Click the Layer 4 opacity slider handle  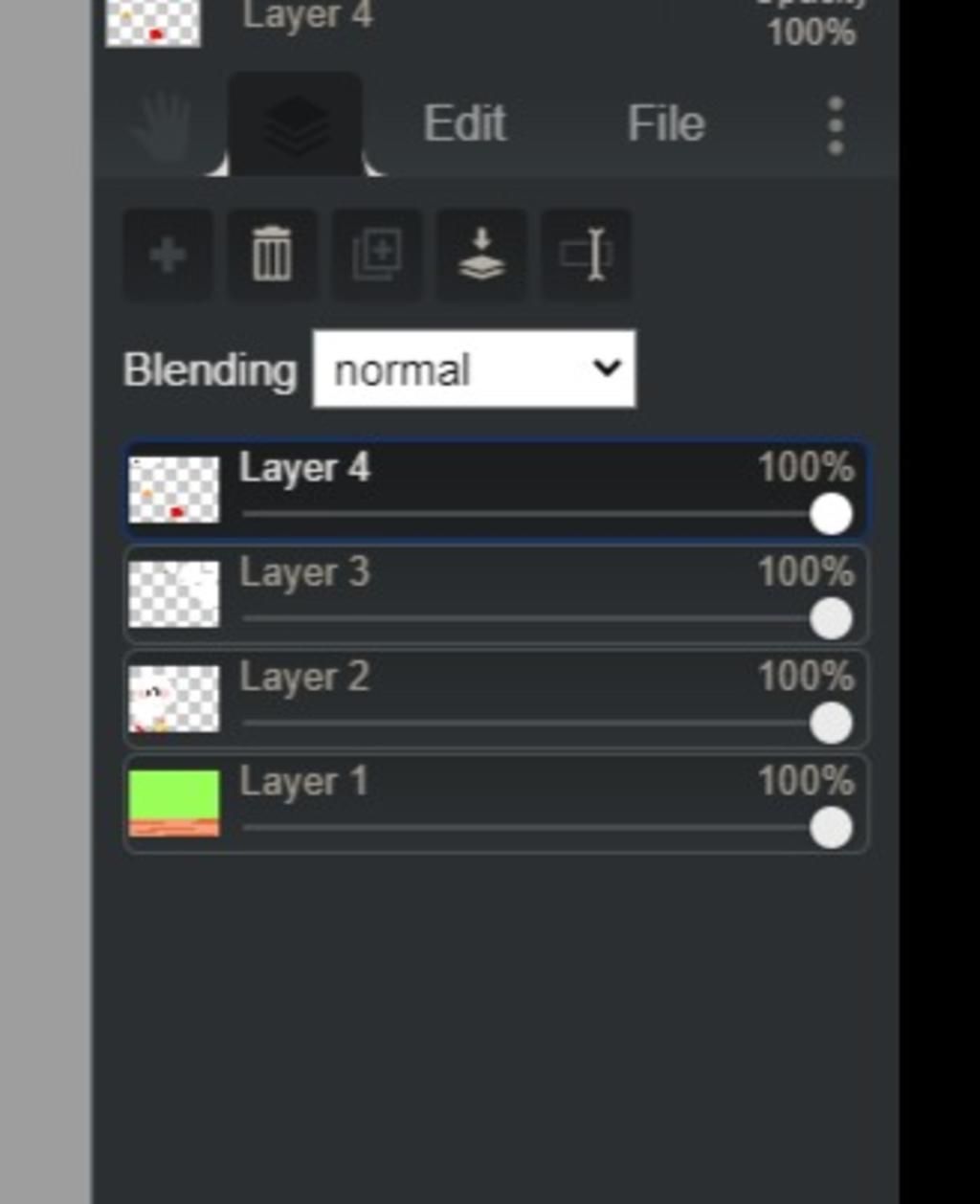(831, 515)
